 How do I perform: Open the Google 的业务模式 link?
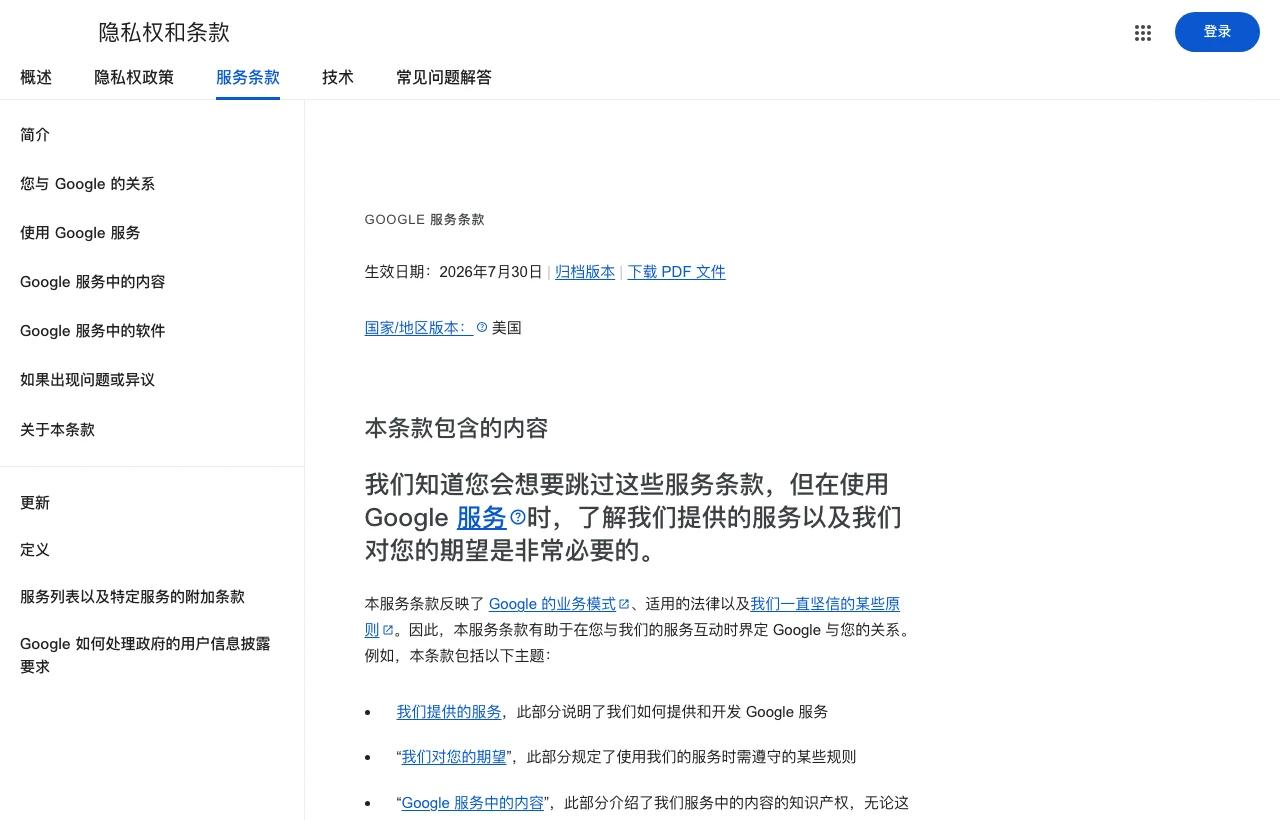(x=552, y=603)
